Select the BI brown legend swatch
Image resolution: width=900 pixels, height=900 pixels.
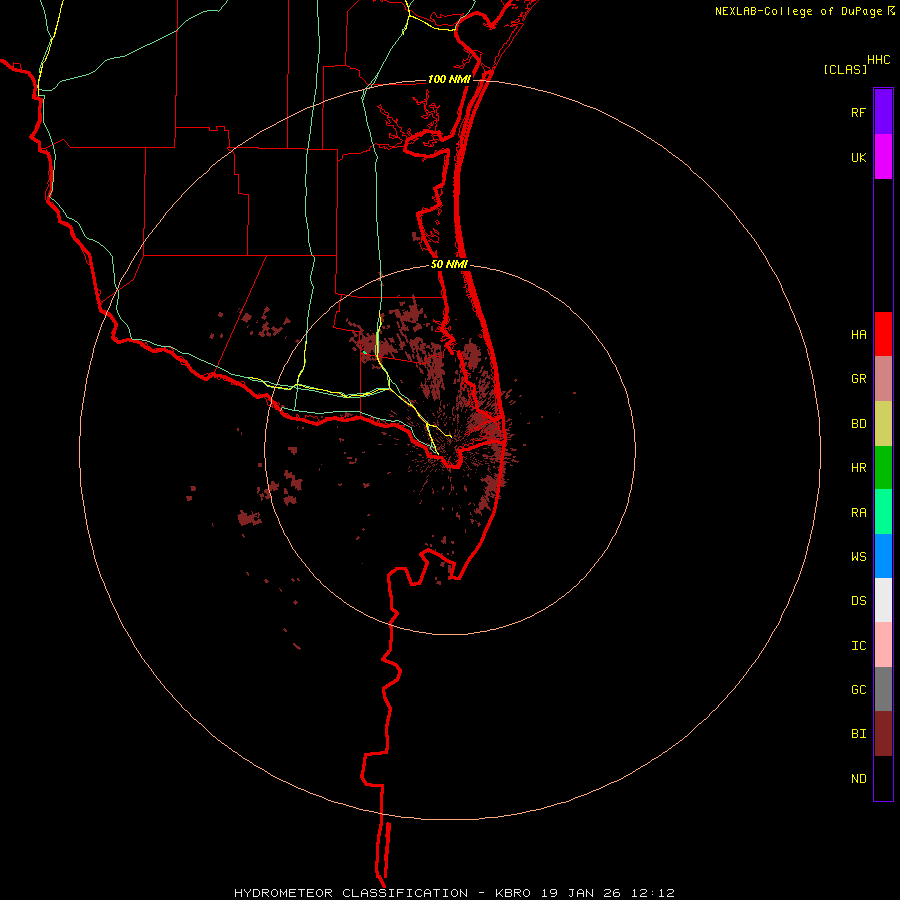point(883,734)
